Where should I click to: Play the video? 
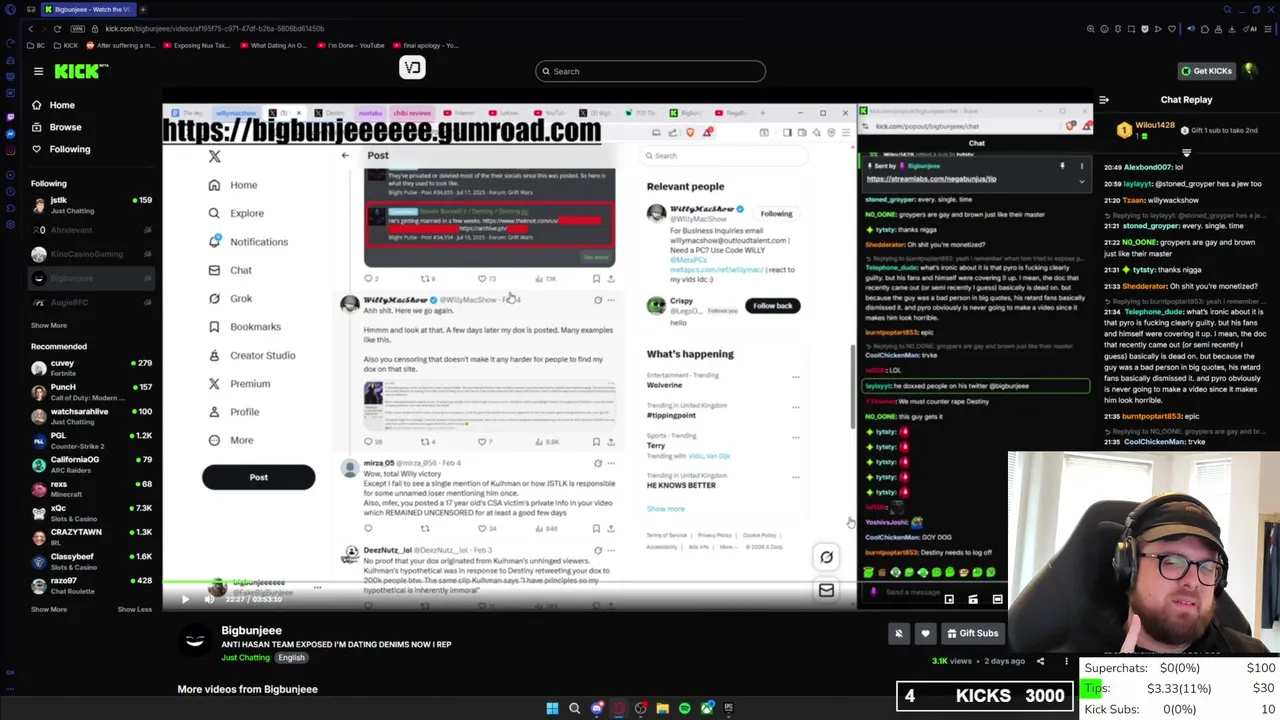click(185, 599)
